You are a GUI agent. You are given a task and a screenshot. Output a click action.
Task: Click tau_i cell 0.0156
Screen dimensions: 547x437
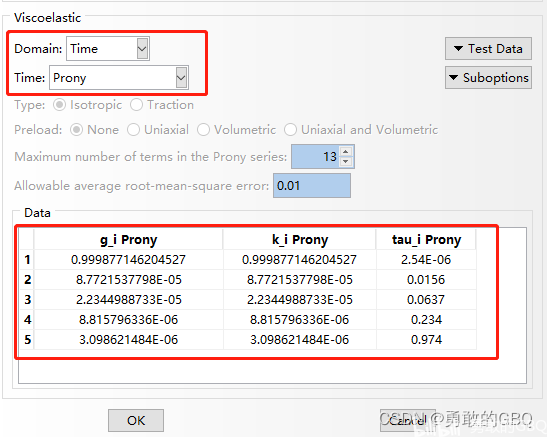point(426,280)
